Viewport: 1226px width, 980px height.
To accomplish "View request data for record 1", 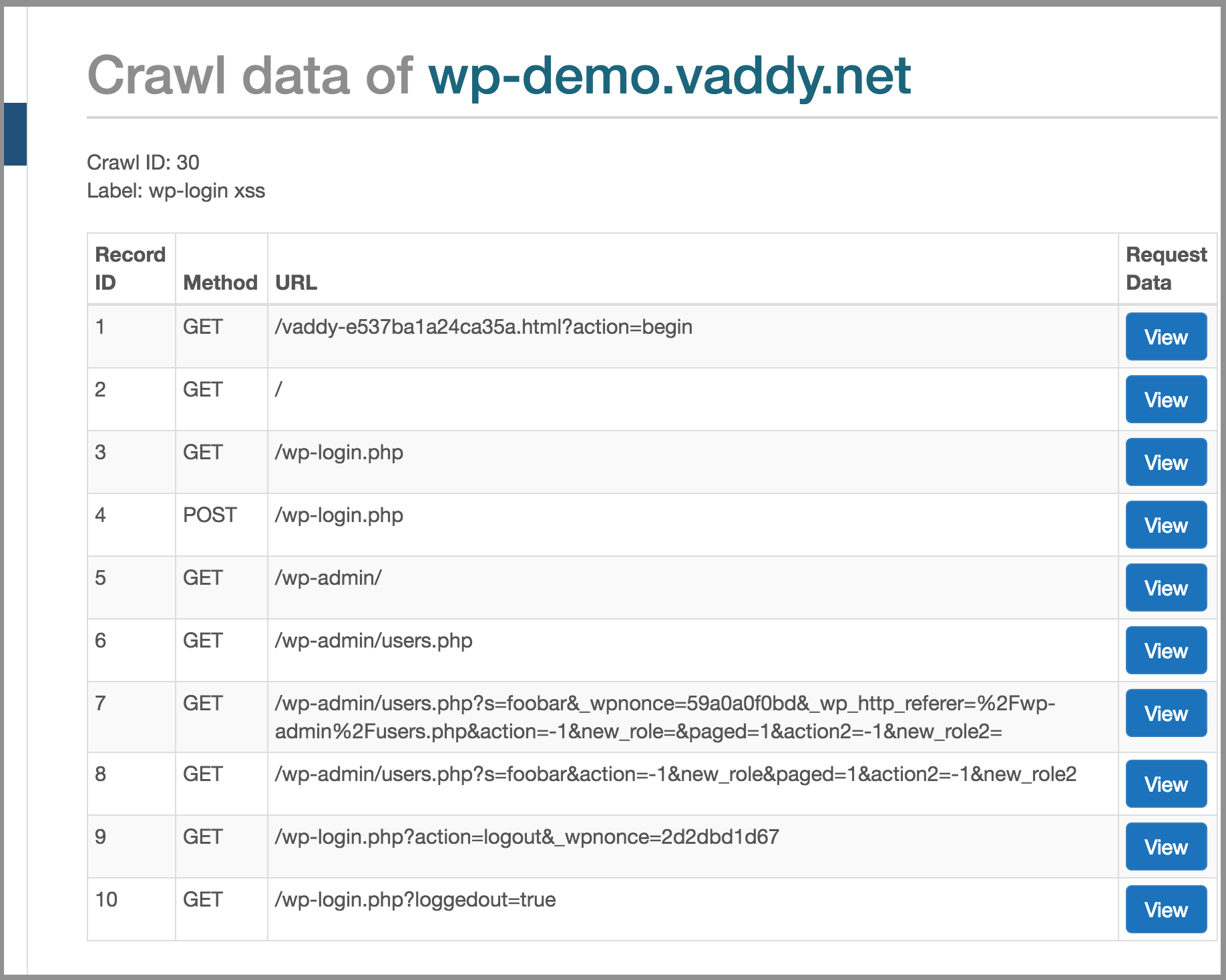I will pyautogui.click(x=1165, y=337).
